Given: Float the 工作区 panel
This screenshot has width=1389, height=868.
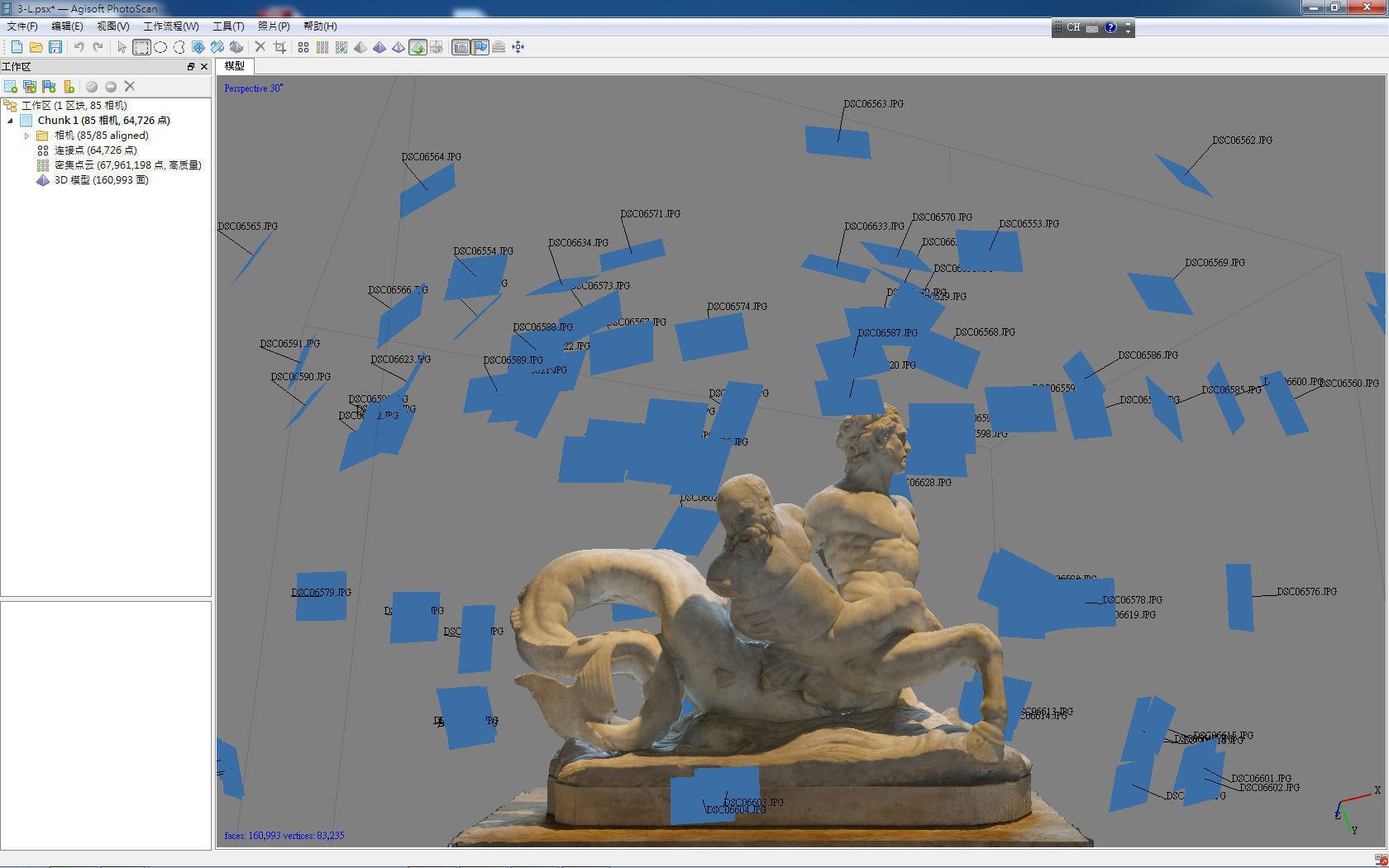Looking at the screenshot, I should pyautogui.click(x=191, y=67).
